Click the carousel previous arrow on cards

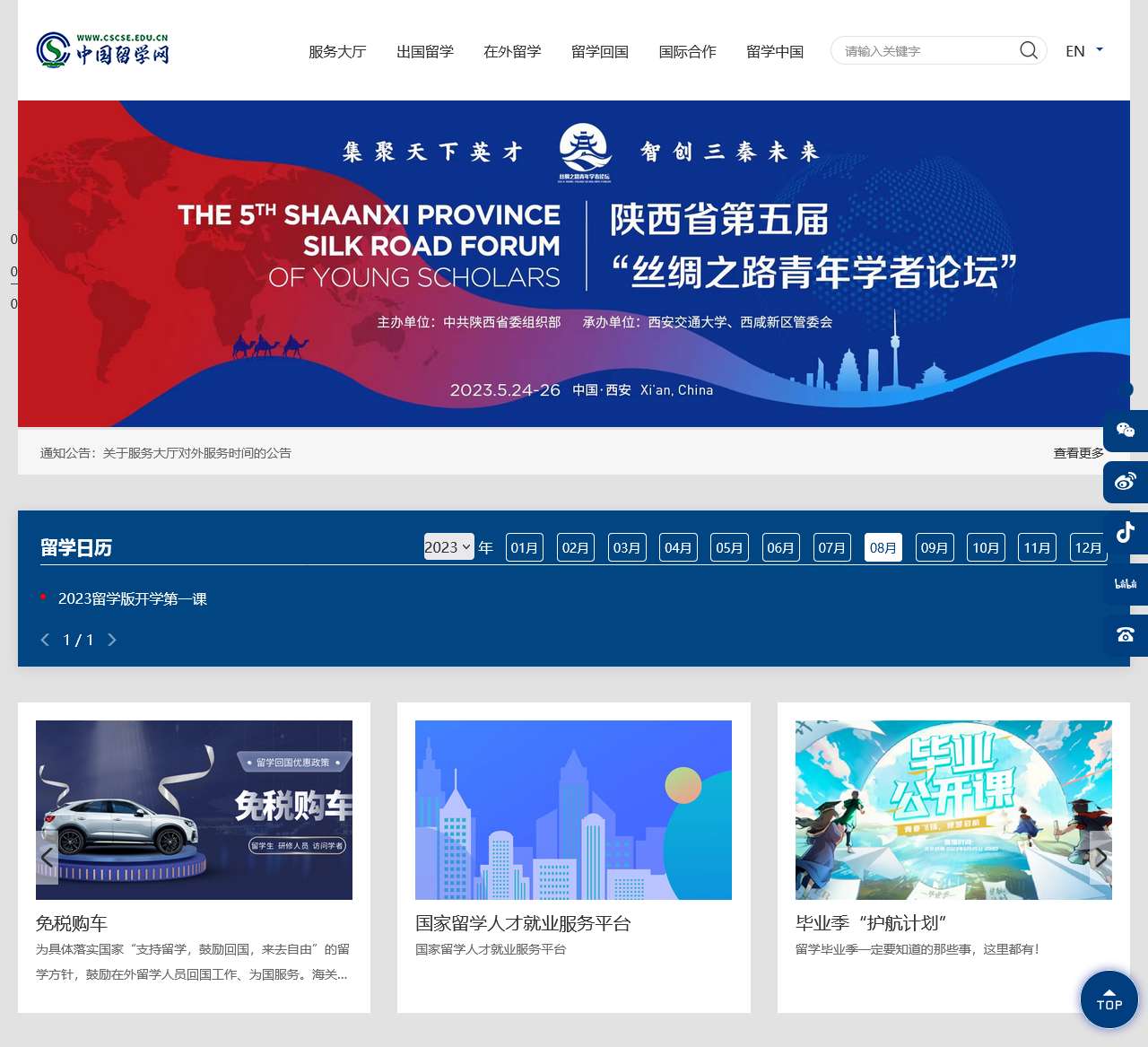[47, 858]
